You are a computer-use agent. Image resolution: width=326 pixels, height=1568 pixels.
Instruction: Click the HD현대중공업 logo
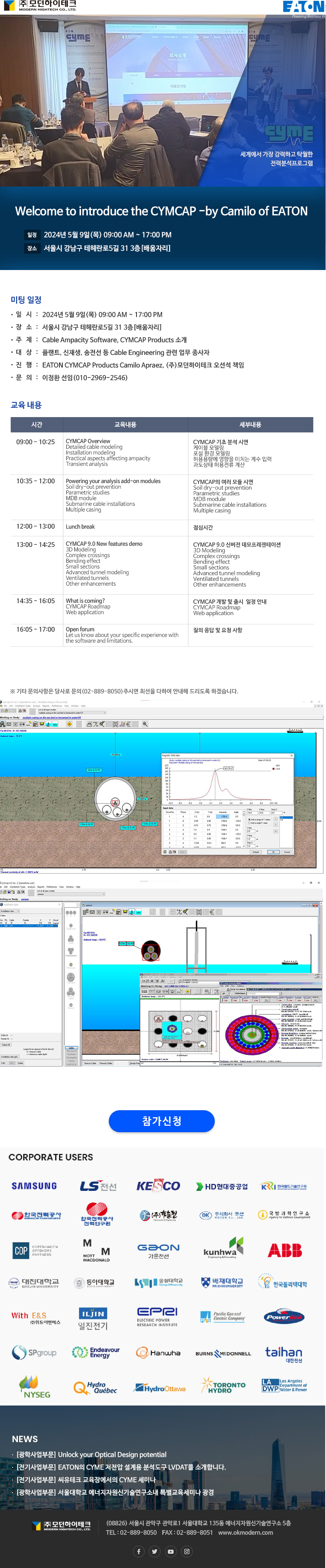pyautogui.click(x=222, y=1186)
